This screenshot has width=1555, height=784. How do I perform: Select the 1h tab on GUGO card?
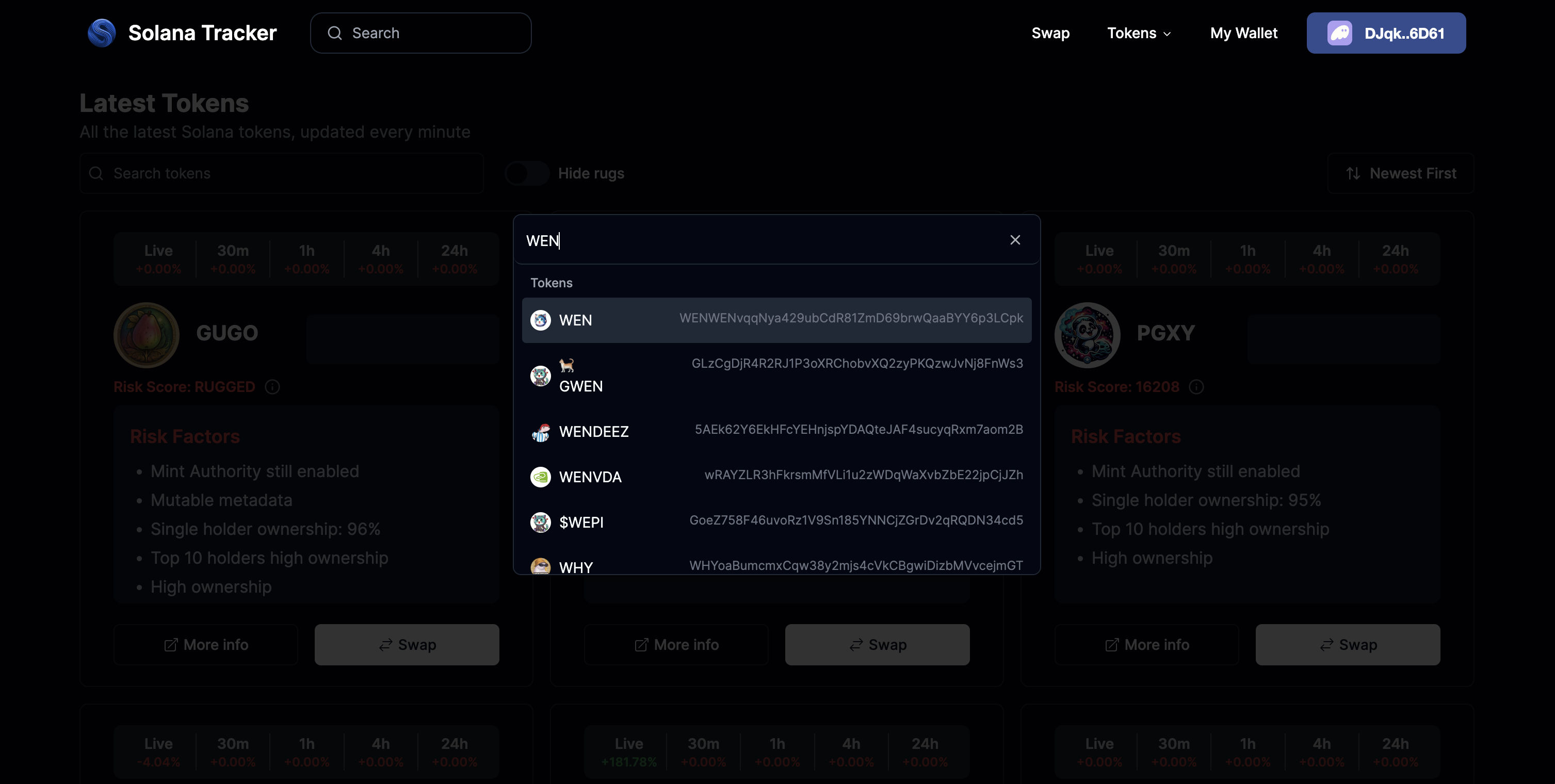306,259
